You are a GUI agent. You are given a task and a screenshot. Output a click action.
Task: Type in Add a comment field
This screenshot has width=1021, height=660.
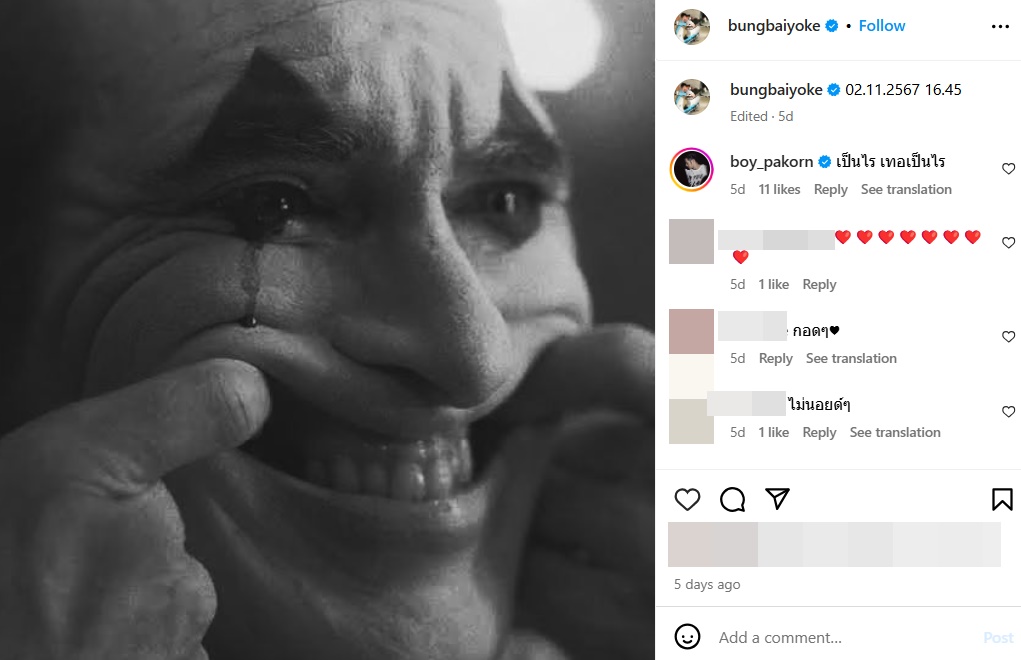[840, 637]
